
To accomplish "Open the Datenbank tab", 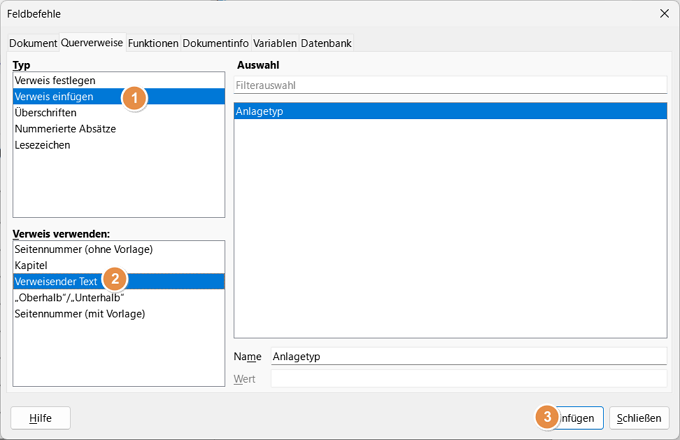I will pyautogui.click(x=326, y=43).
